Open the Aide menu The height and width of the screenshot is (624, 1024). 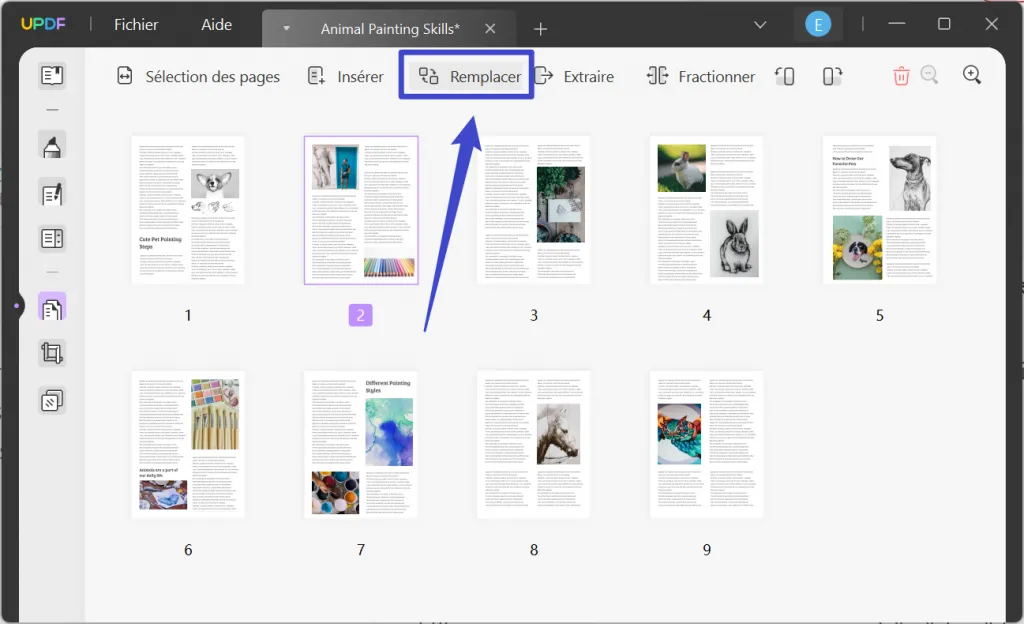pyautogui.click(x=216, y=24)
